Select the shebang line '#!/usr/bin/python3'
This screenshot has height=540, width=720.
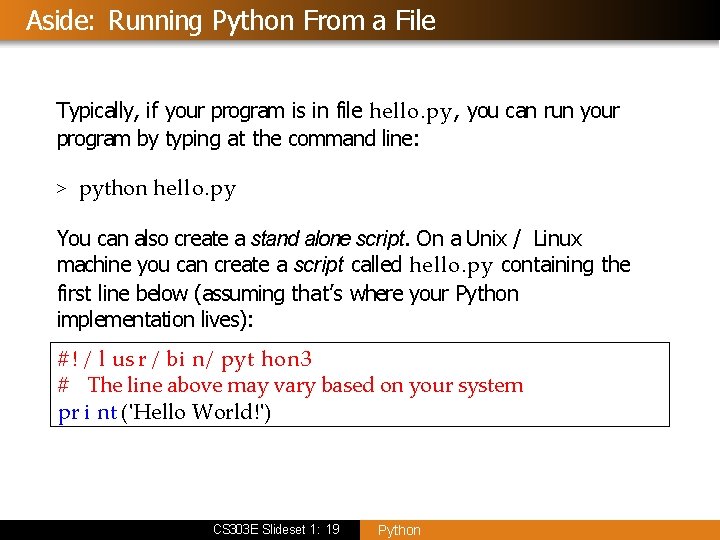click(185, 360)
